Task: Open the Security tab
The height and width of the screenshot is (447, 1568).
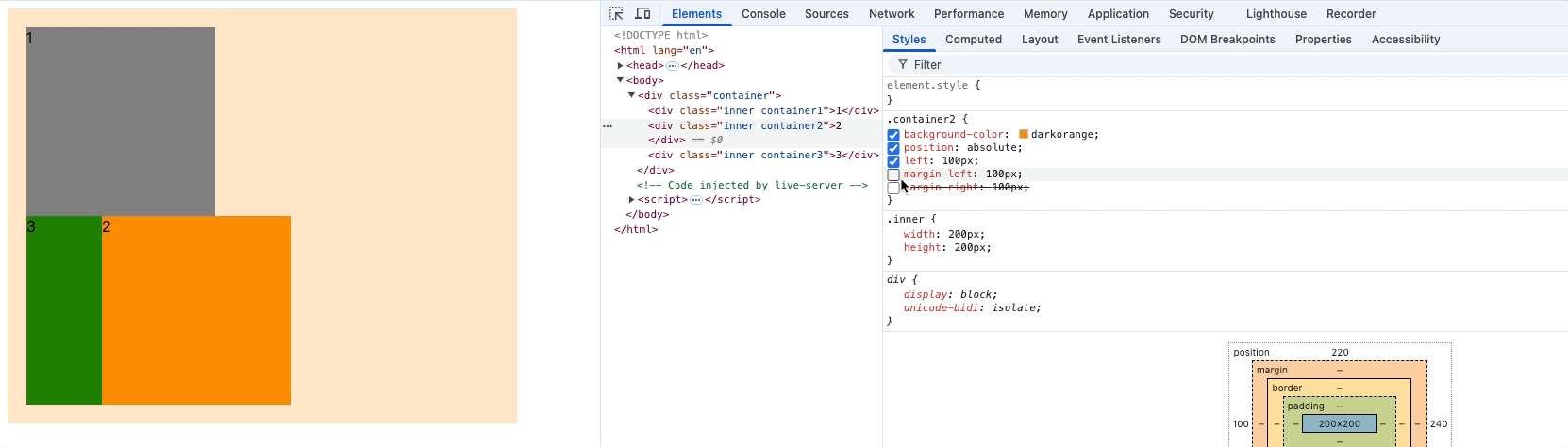Action: pos(1192,14)
